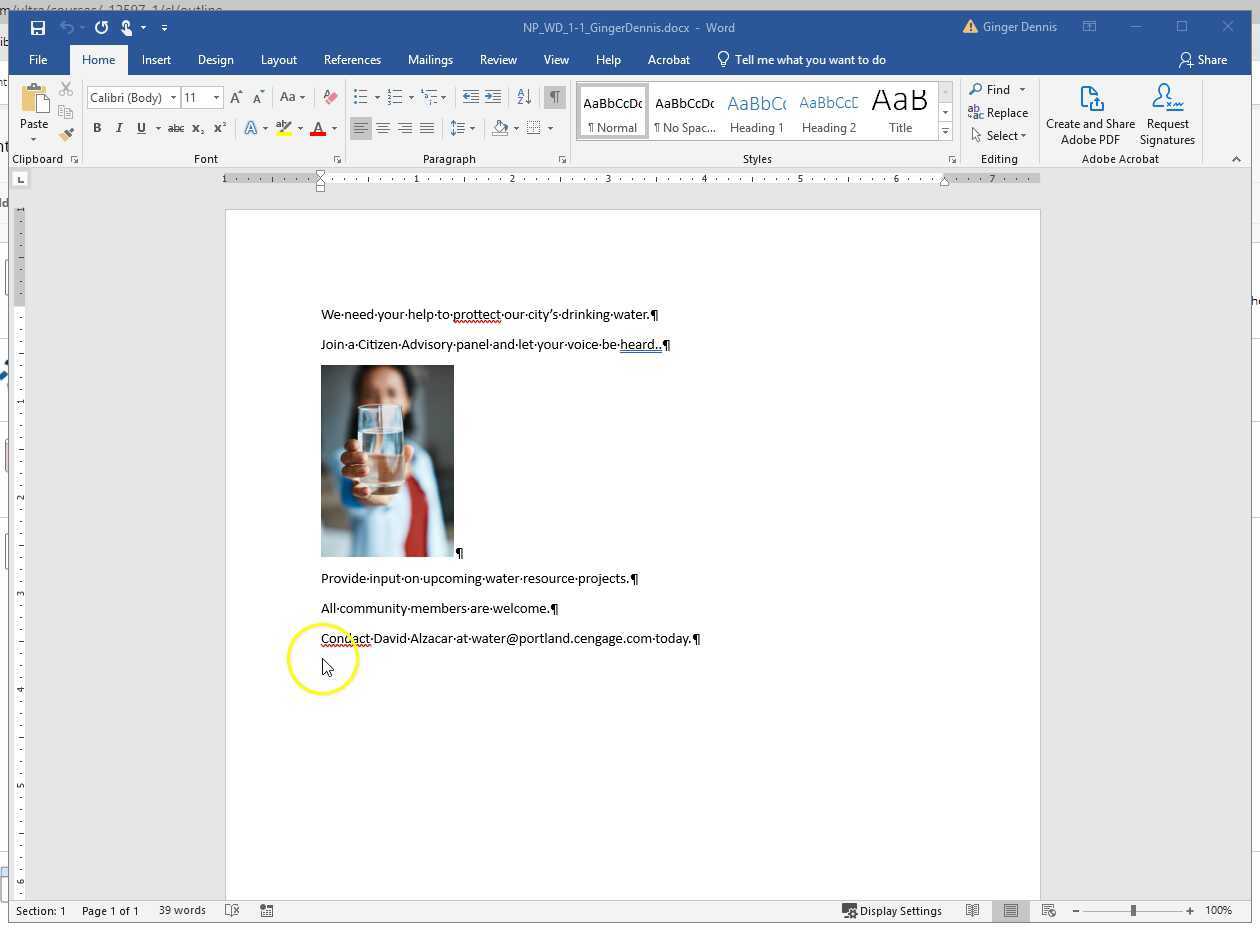Adjust the zoom slider

coord(1133,911)
